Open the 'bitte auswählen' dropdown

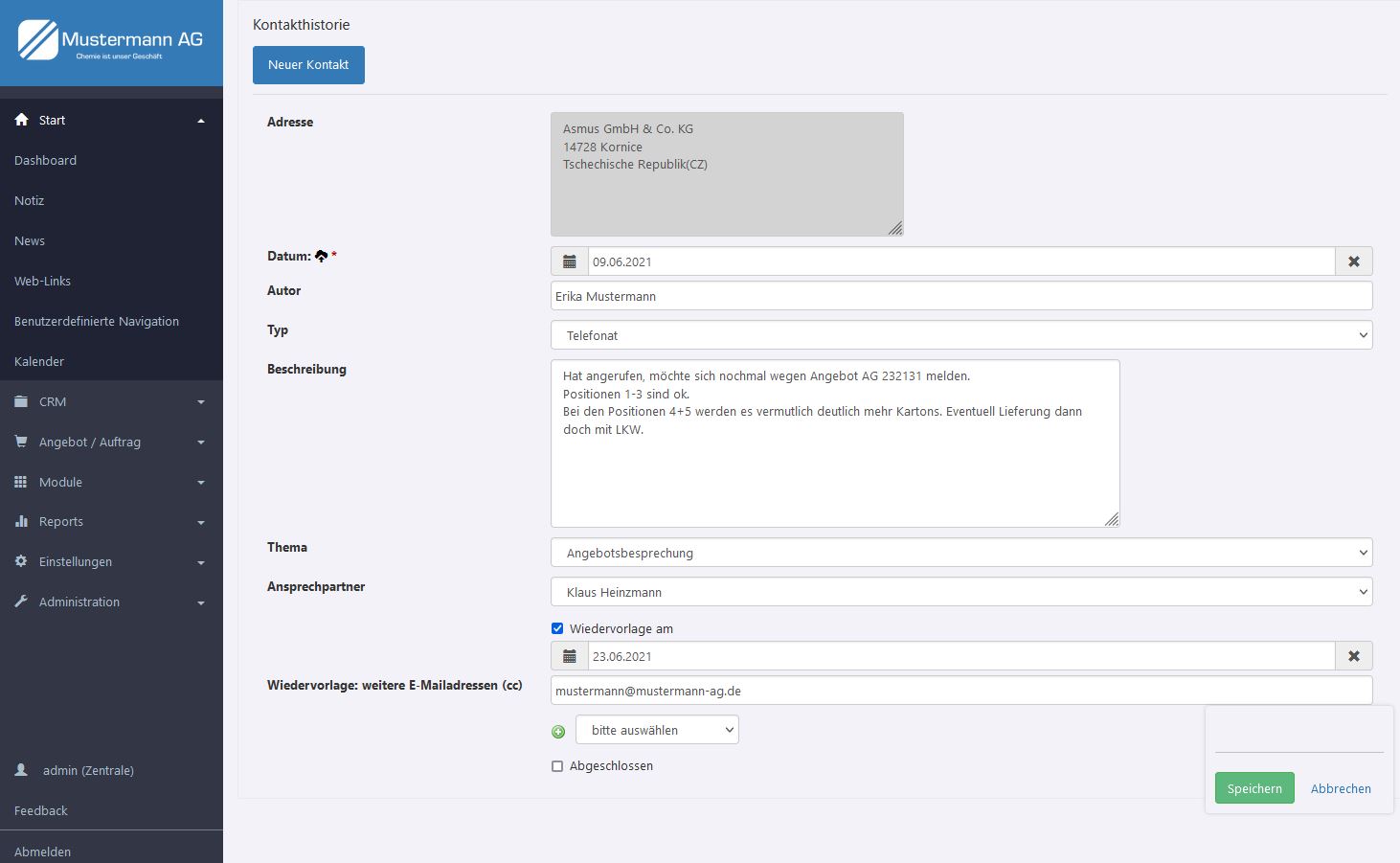coord(657,730)
